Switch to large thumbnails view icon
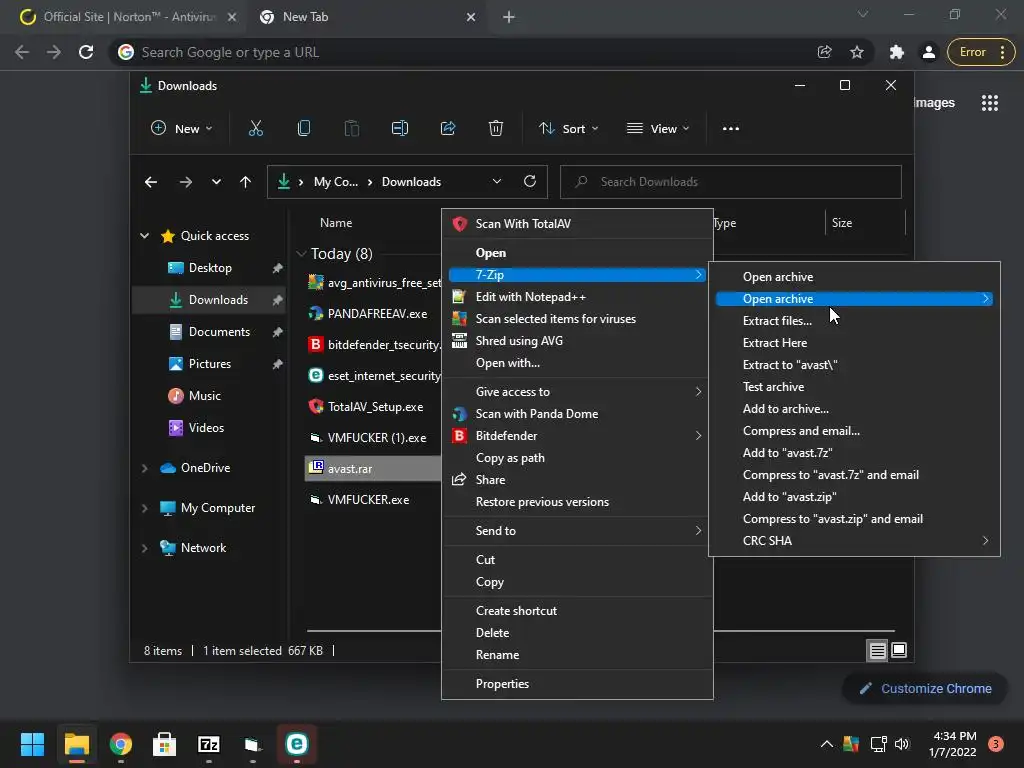1024x768 pixels. coord(899,650)
